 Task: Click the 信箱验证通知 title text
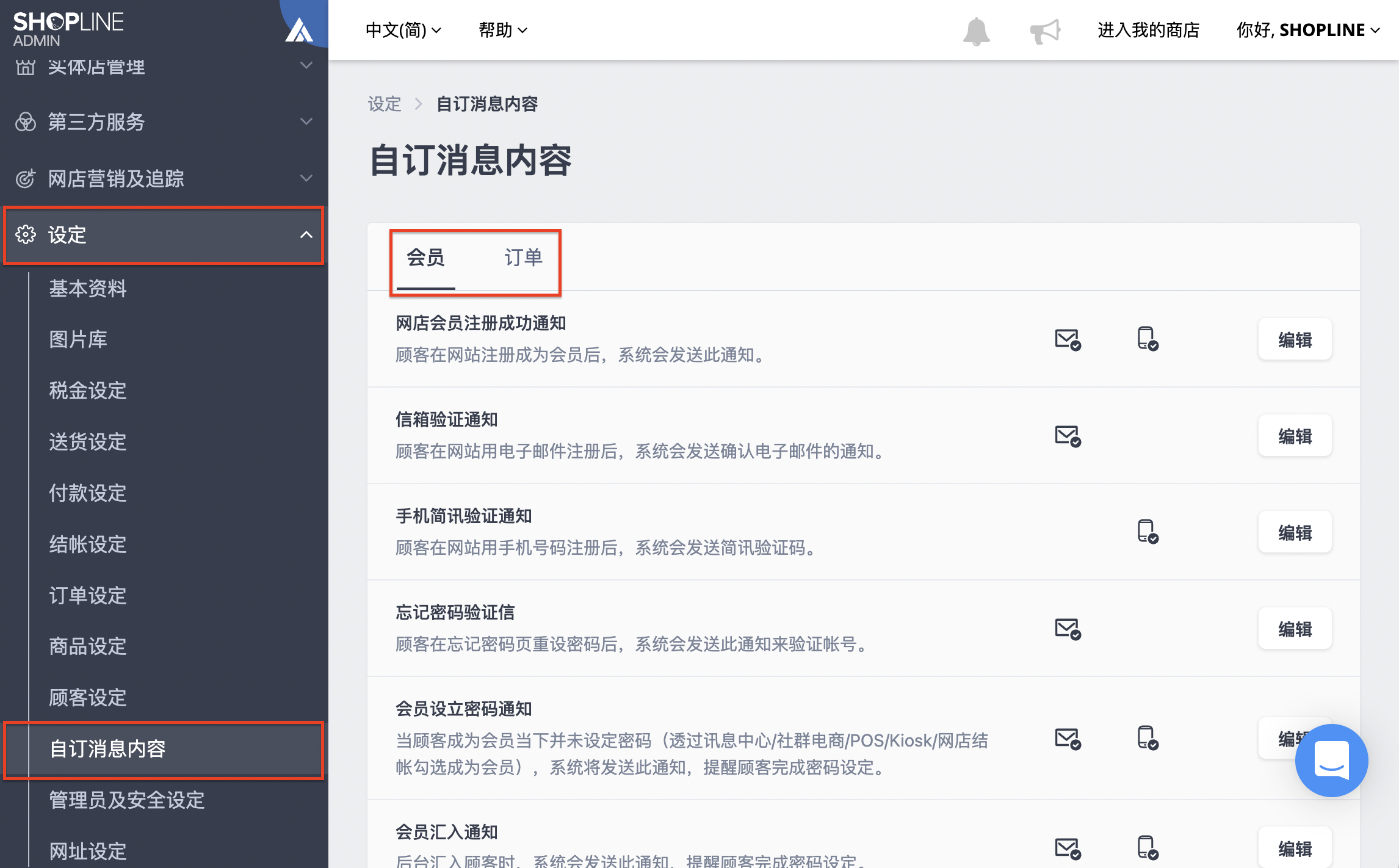pos(447,419)
